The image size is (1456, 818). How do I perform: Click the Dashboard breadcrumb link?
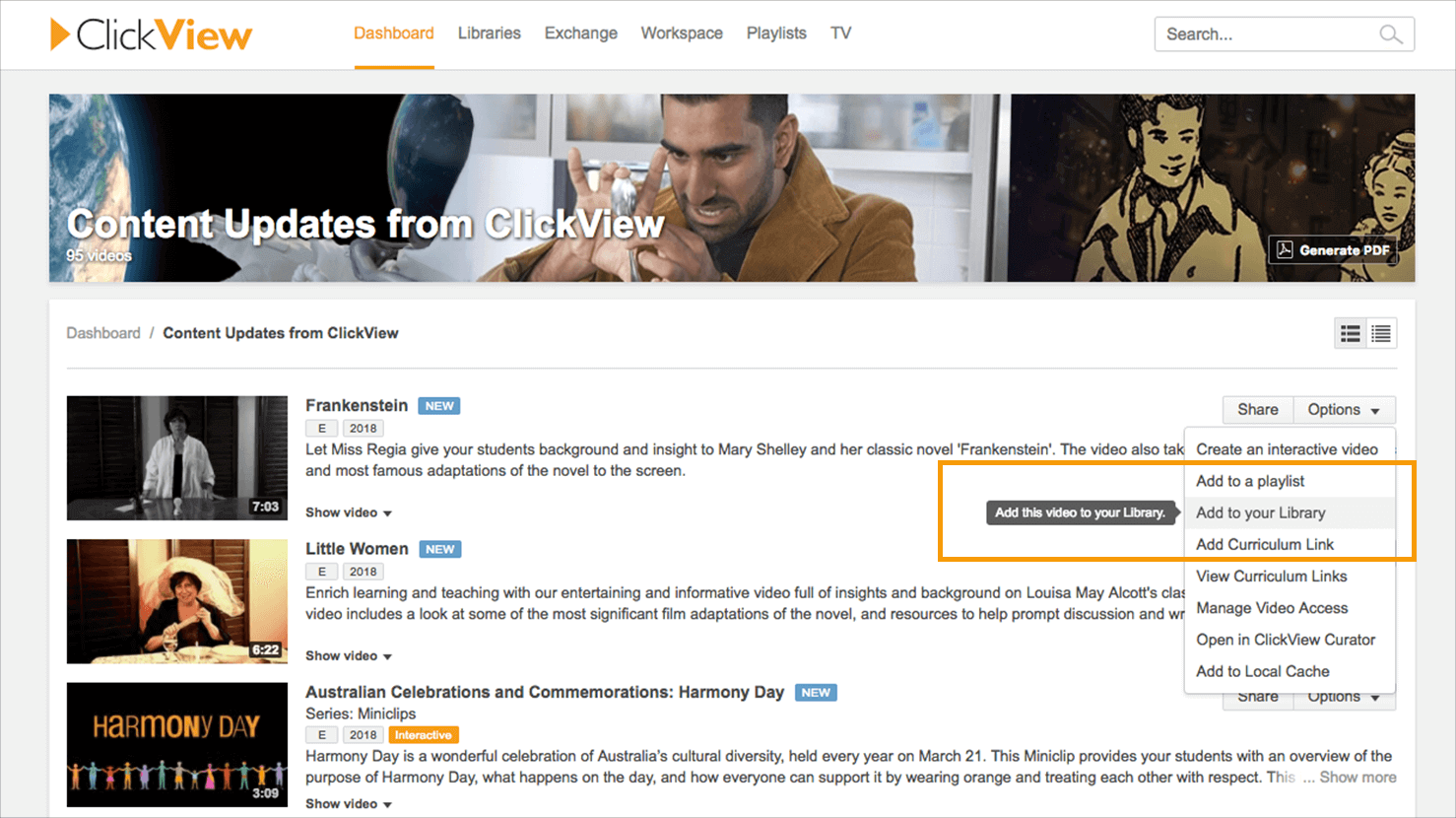[x=103, y=332]
